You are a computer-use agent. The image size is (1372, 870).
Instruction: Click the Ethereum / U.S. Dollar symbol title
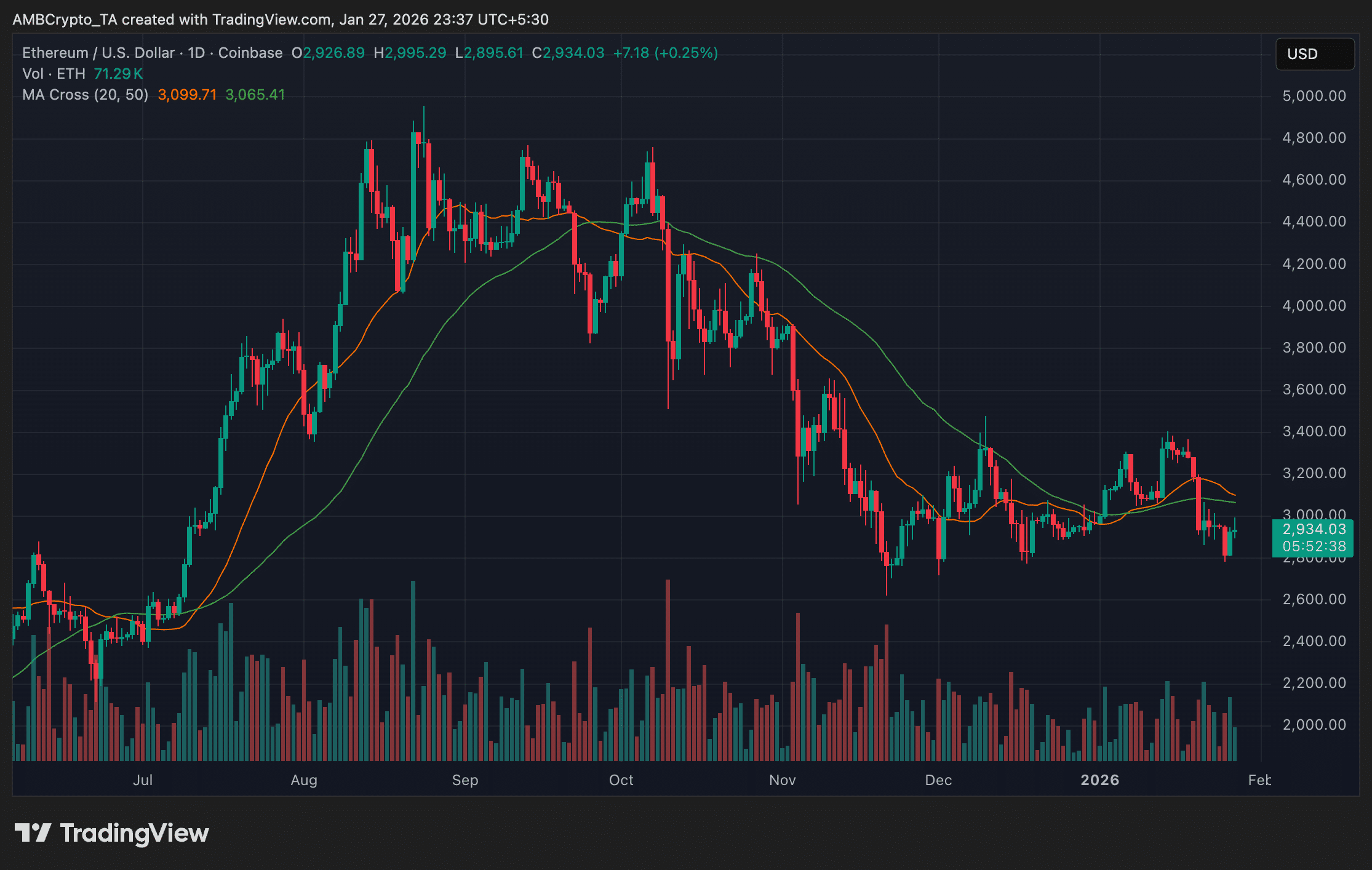point(98,53)
